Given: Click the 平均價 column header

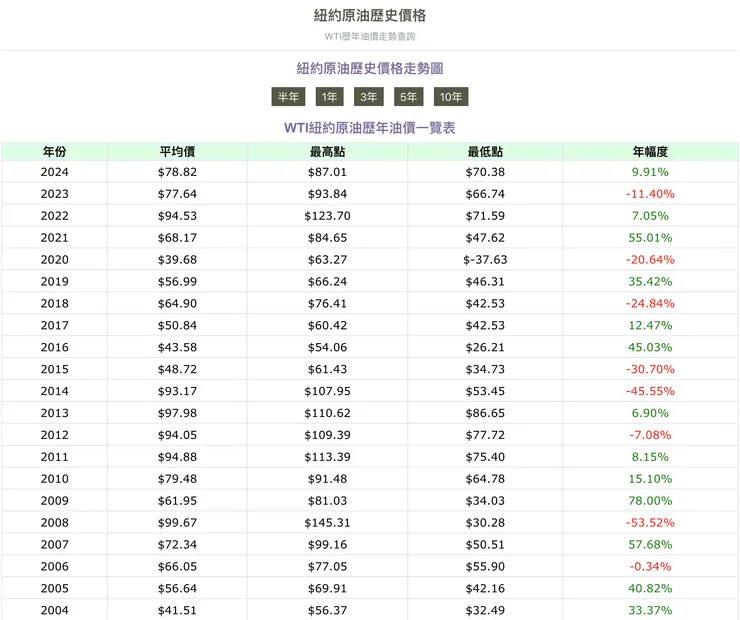Looking at the screenshot, I should pos(177,152).
